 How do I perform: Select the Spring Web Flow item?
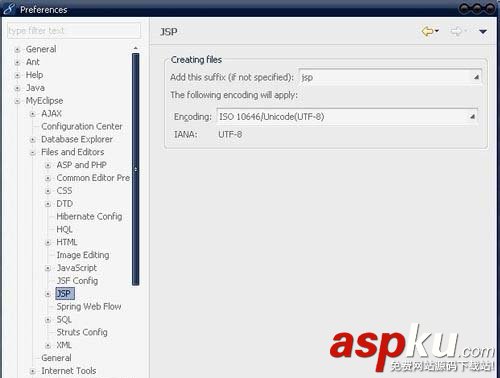[x=89, y=306]
